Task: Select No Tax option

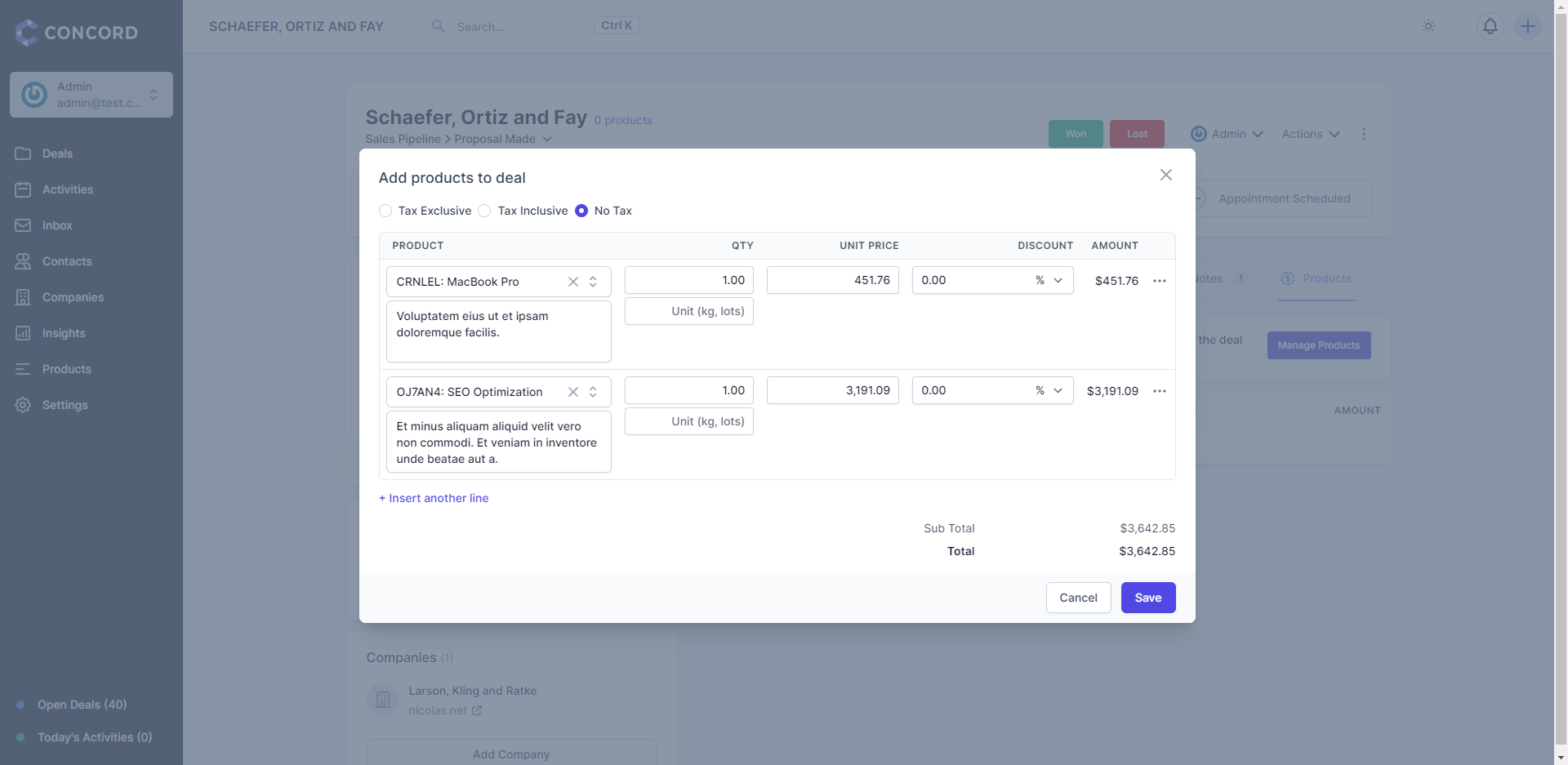Action: (x=581, y=211)
